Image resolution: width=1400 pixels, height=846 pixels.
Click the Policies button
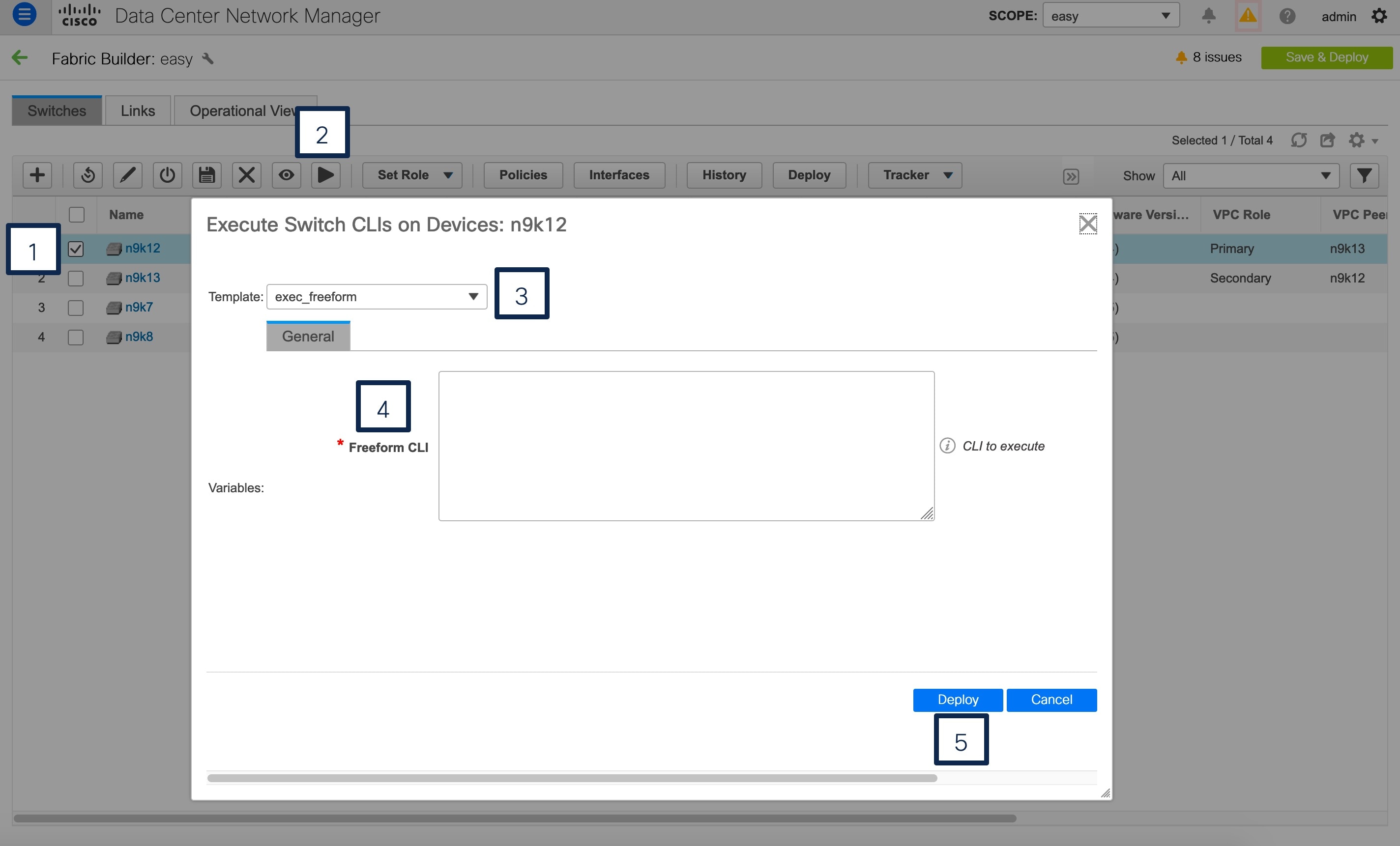pyautogui.click(x=523, y=175)
